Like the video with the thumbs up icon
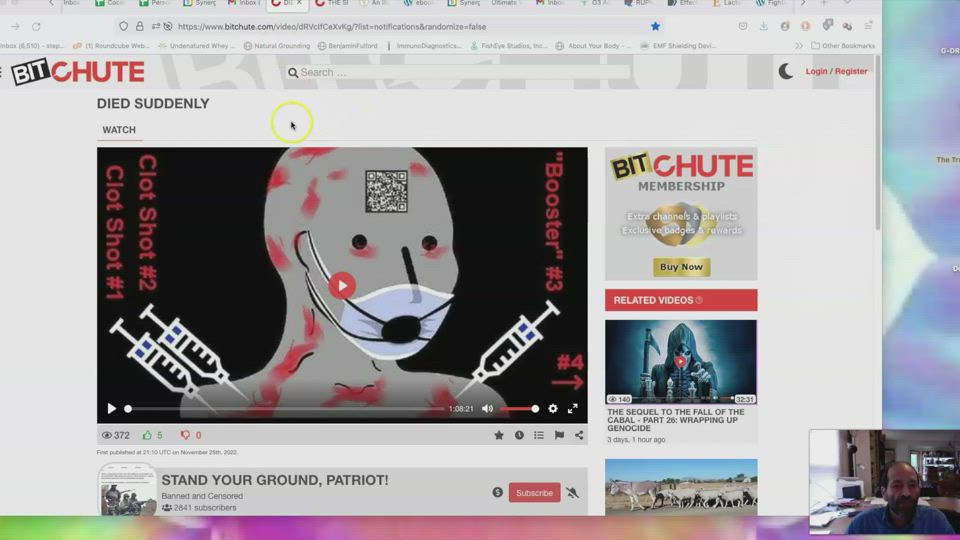This screenshot has height=540, width=960. 147,435
